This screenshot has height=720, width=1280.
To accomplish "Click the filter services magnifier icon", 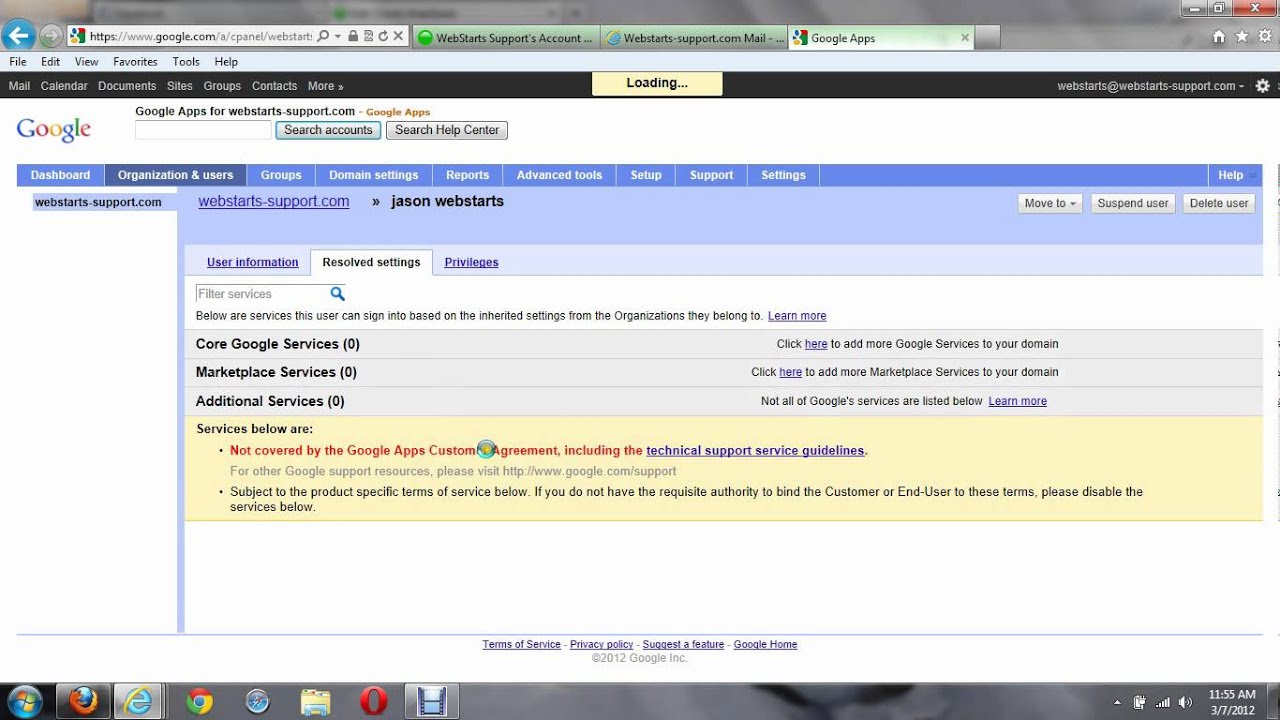I will click(x=338, y=294).
